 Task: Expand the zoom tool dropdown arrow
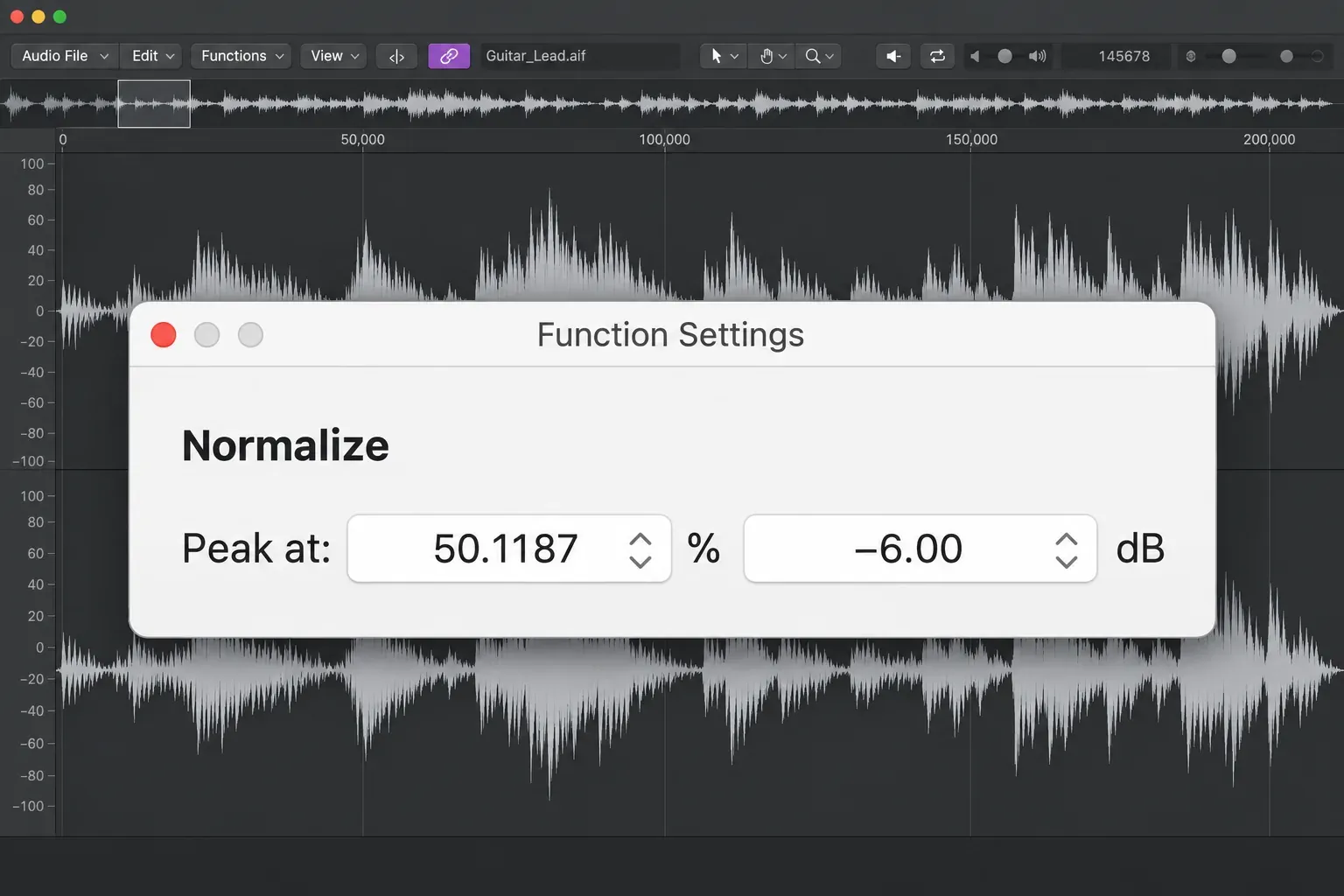coord(829,56)
